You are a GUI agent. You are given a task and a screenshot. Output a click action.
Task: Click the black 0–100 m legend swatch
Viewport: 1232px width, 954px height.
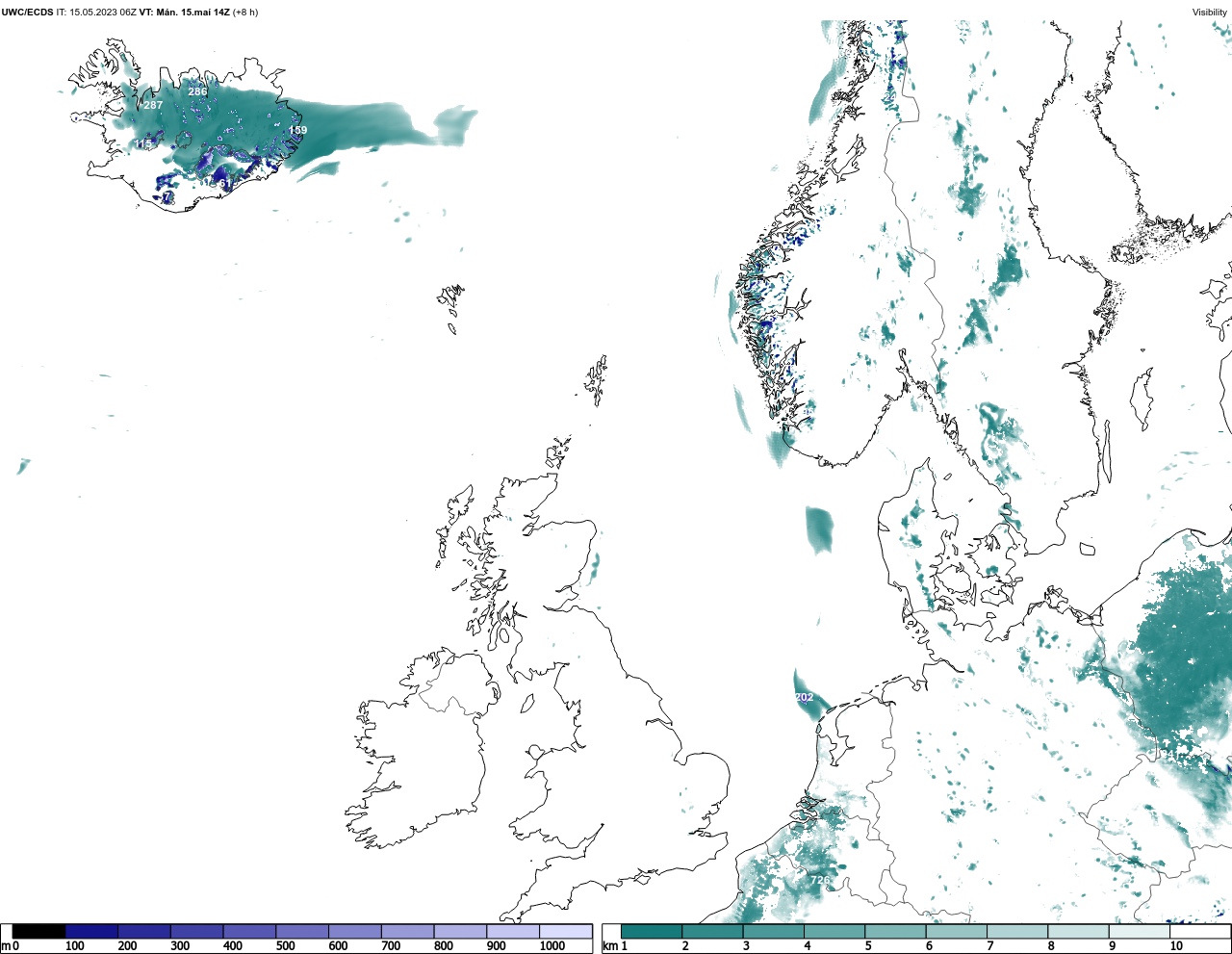(38, 932)
